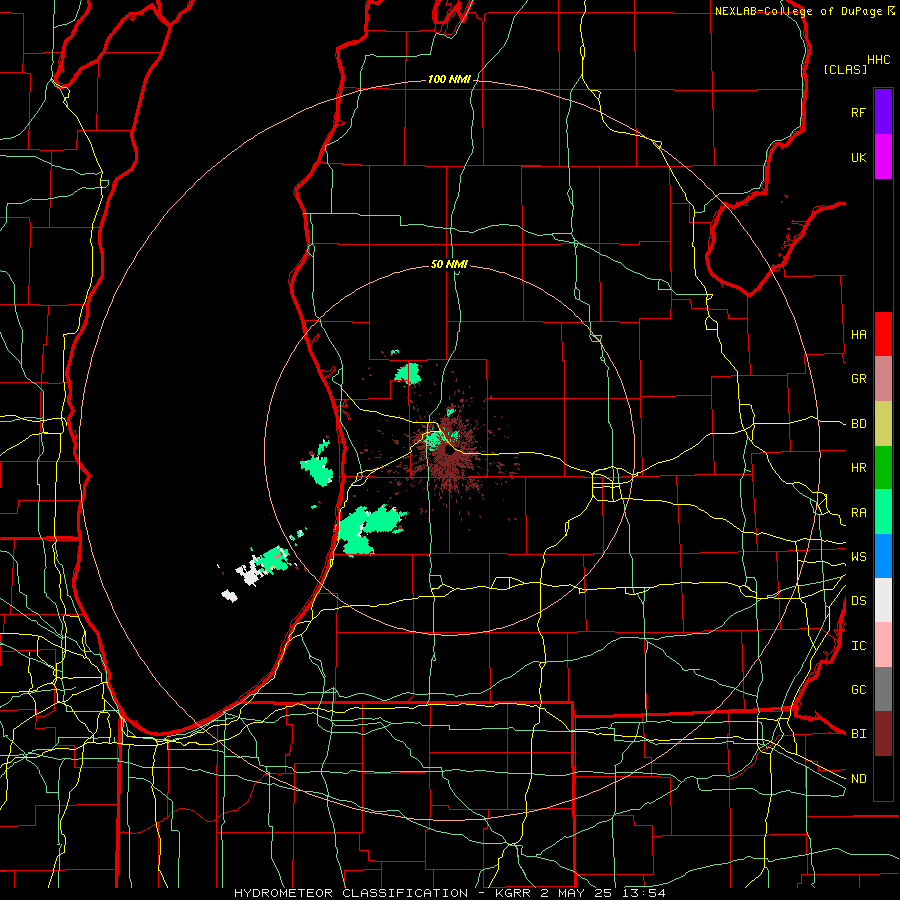Click the green rain echo north of radar

tap(408, 374)
